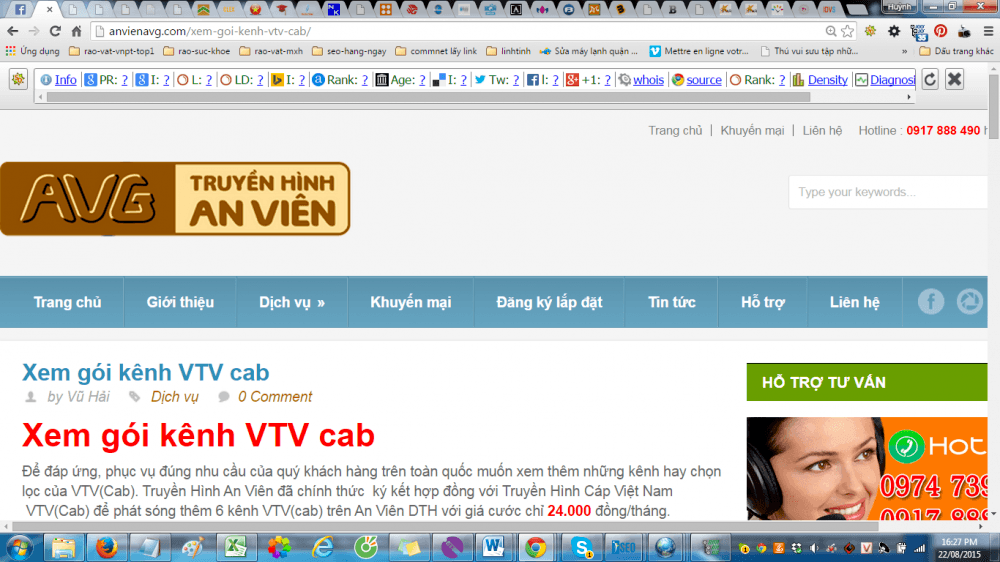This screenshot has width=1000, height=562.
Task: Open the Ứng dụng apps shortcut
Action: [x=32, y=51]
